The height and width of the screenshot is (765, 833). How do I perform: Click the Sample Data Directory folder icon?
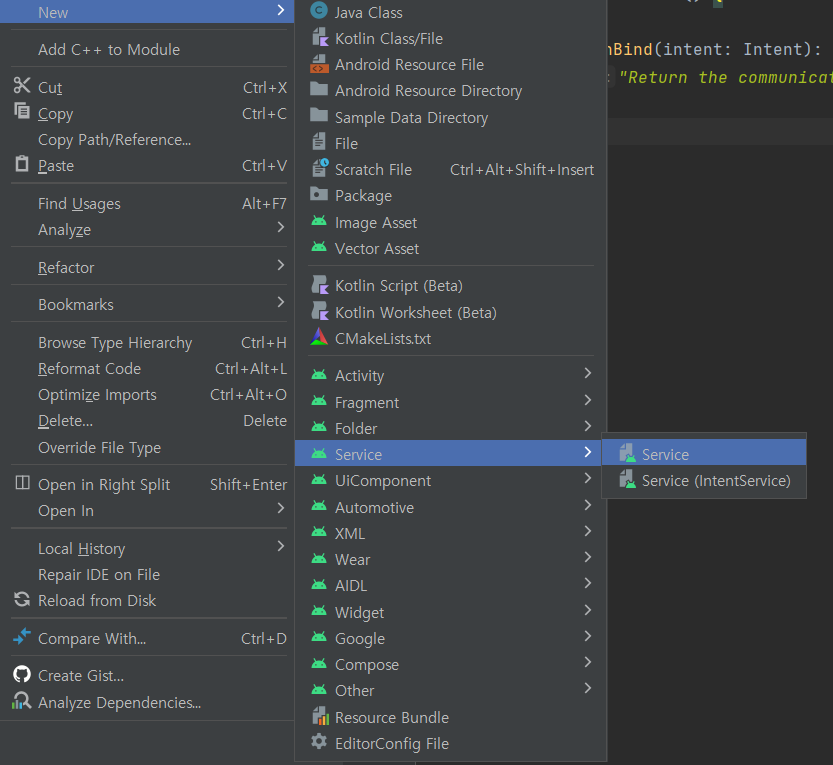(319, 115)
